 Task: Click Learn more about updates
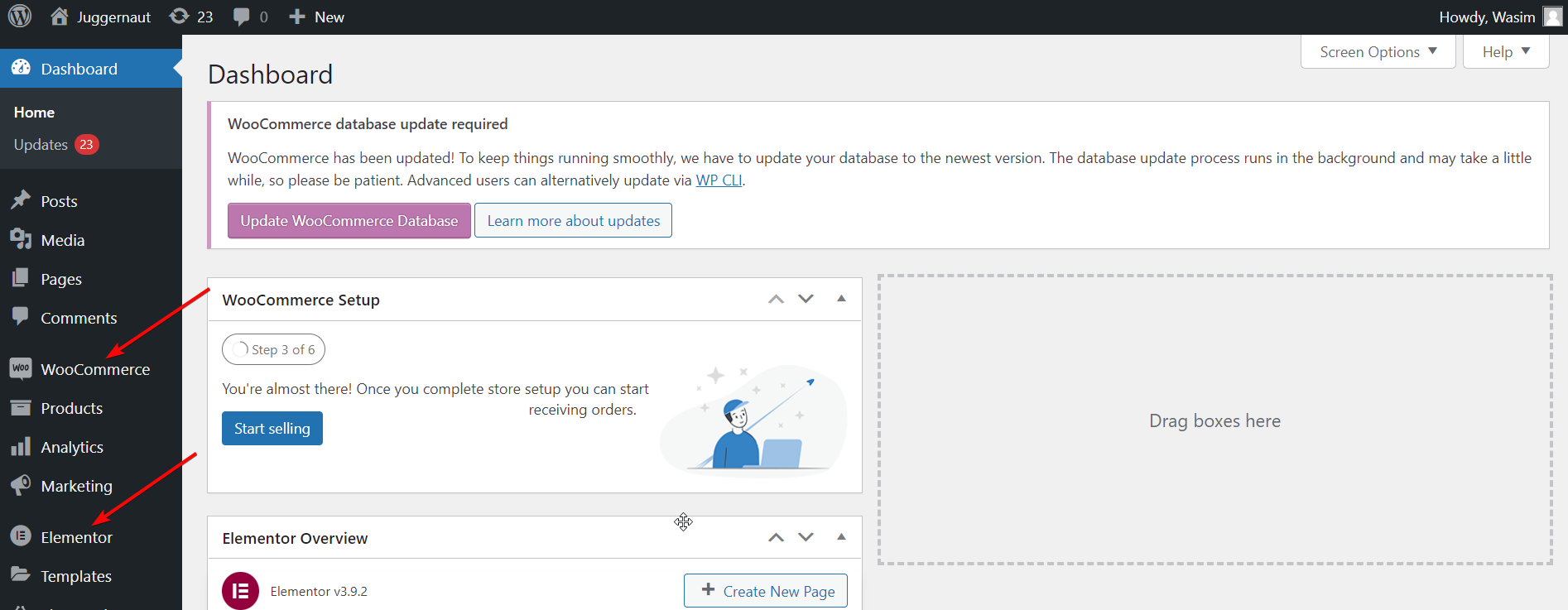(573, 221)
